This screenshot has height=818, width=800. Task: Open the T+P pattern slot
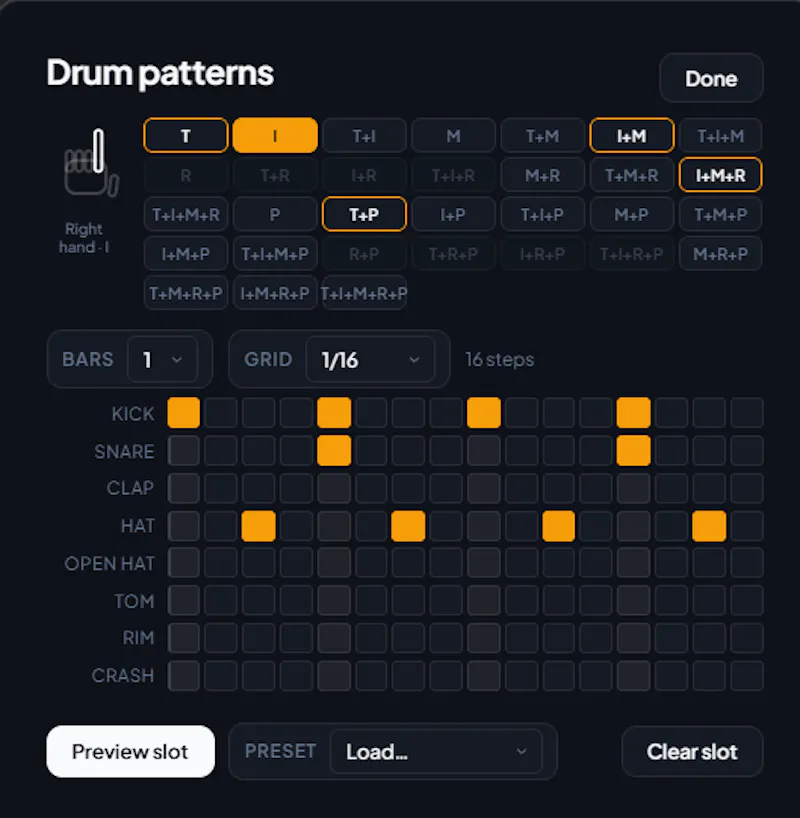[x=364, y=214]
